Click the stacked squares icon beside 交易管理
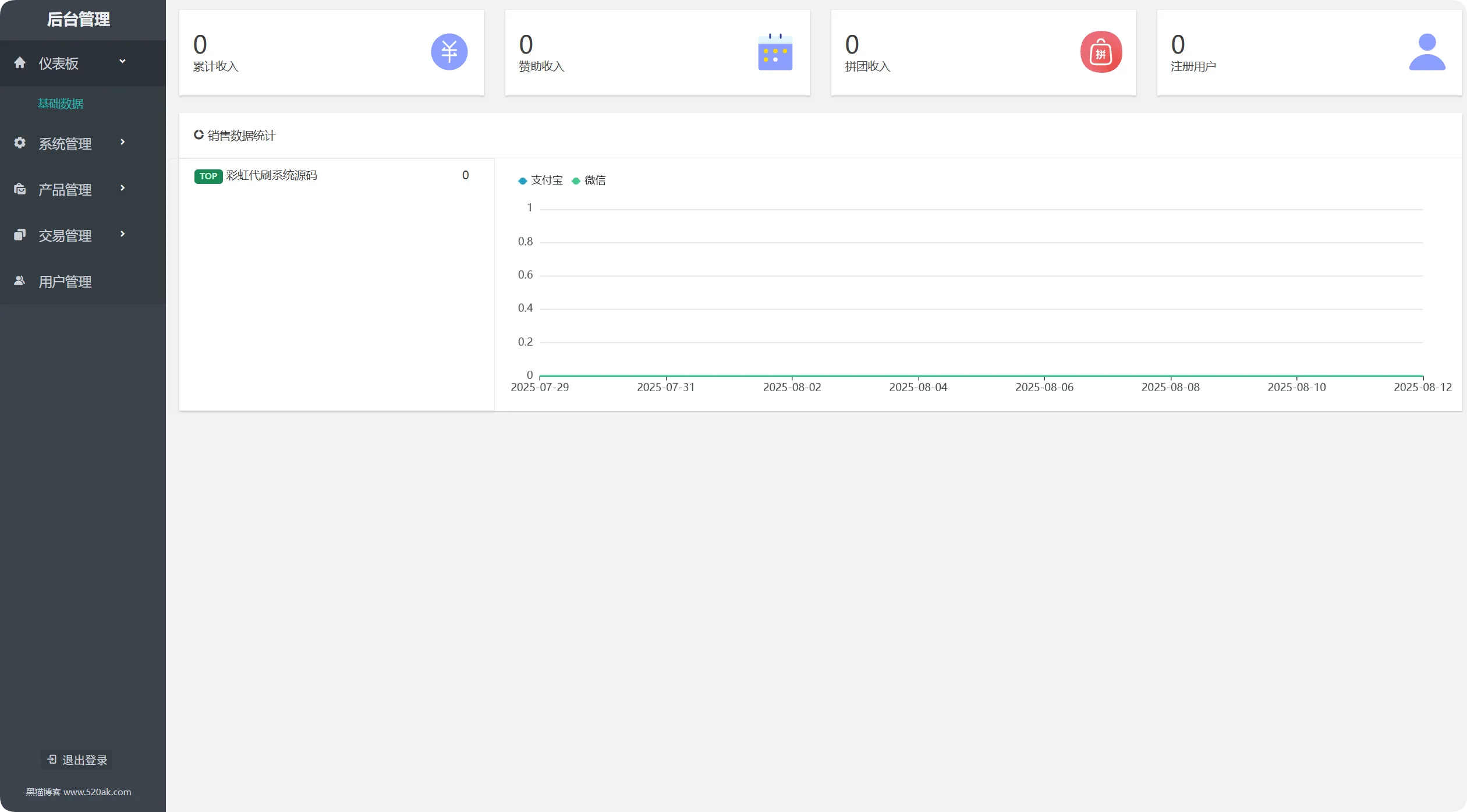Screen dimensions: 1467x812 pos(20,235)
